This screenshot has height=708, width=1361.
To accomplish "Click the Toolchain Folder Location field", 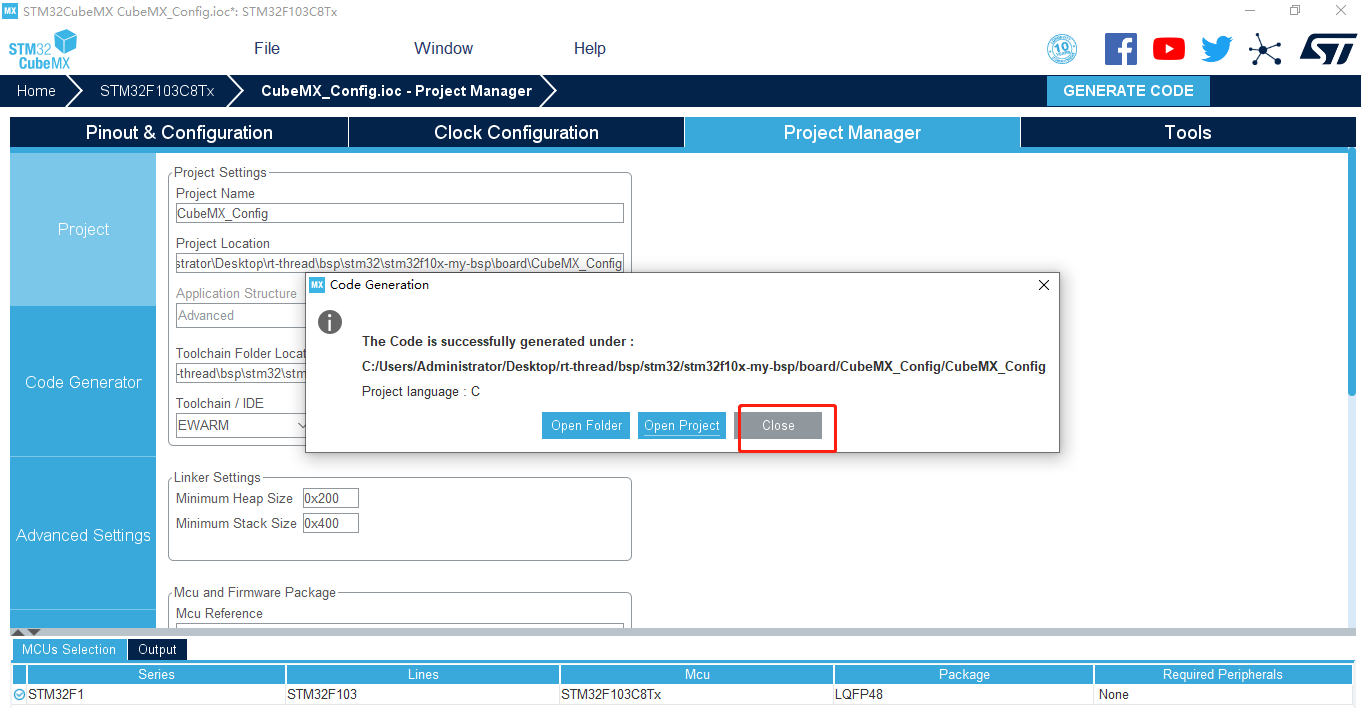I will tap(241, 374).
